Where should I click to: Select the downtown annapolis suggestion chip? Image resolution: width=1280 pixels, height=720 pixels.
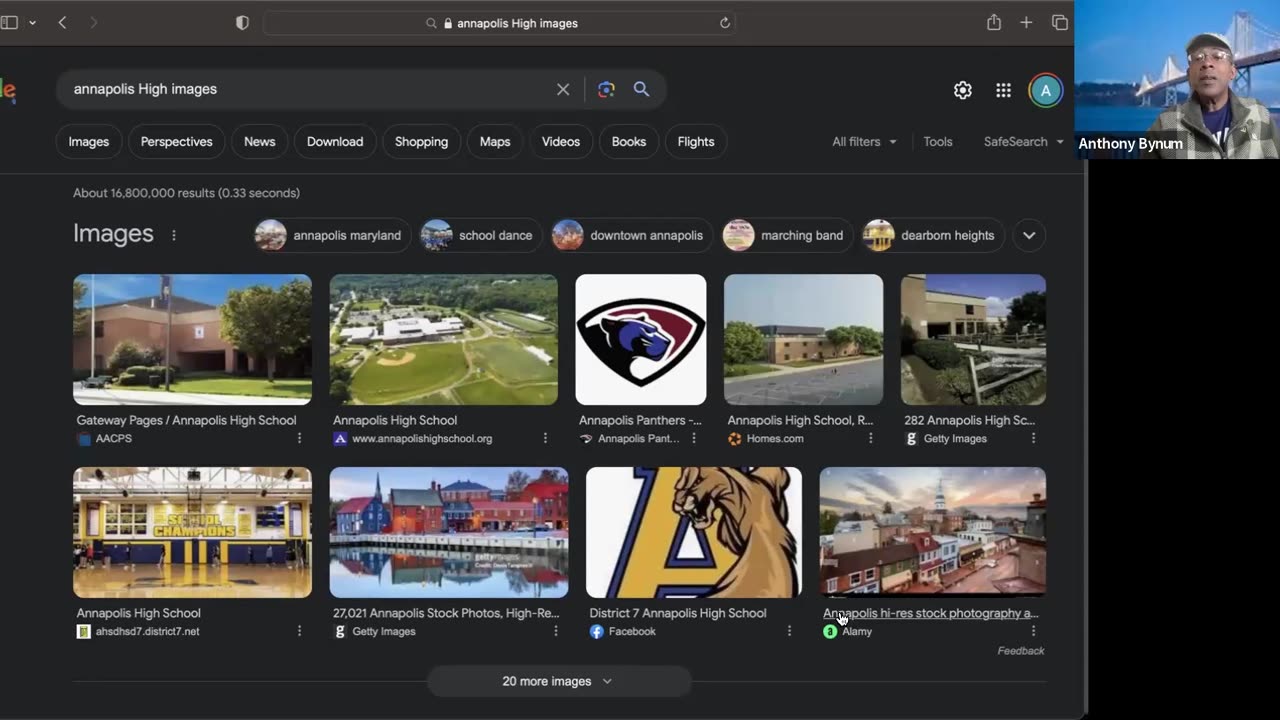pyautogui.click(x=631, y=235)
